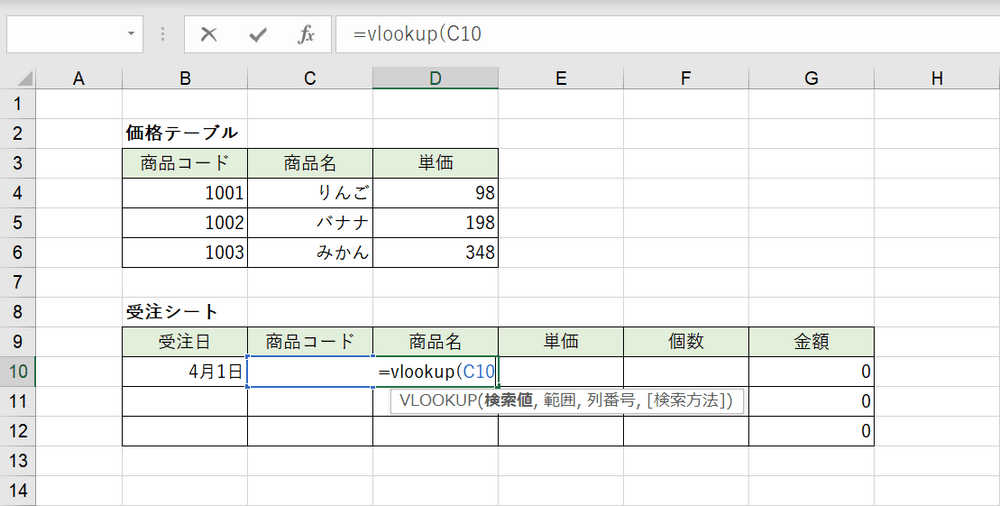Viewport: 1000px width, 506px height.
Task: Select column A header
Action: coord(78,78)
